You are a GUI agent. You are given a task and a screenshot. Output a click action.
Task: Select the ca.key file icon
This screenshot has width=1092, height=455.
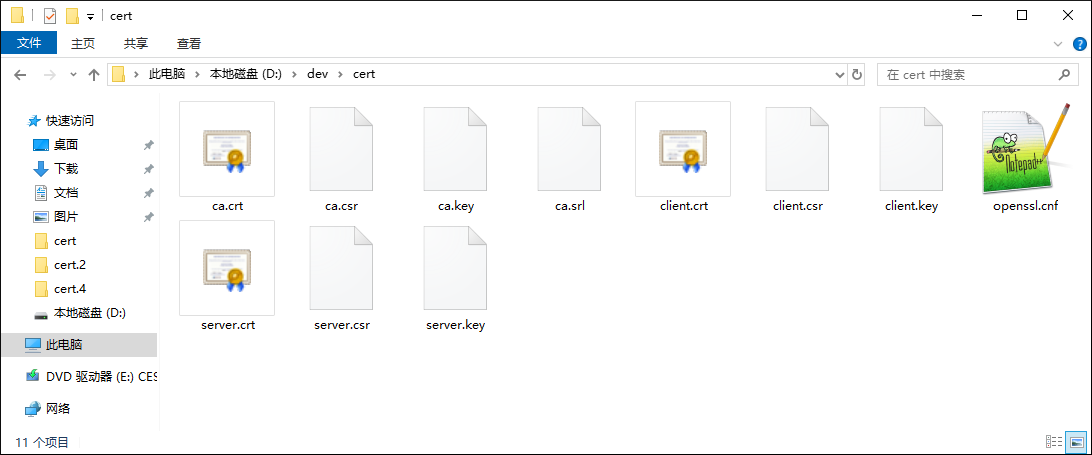[x=455, y=150]
